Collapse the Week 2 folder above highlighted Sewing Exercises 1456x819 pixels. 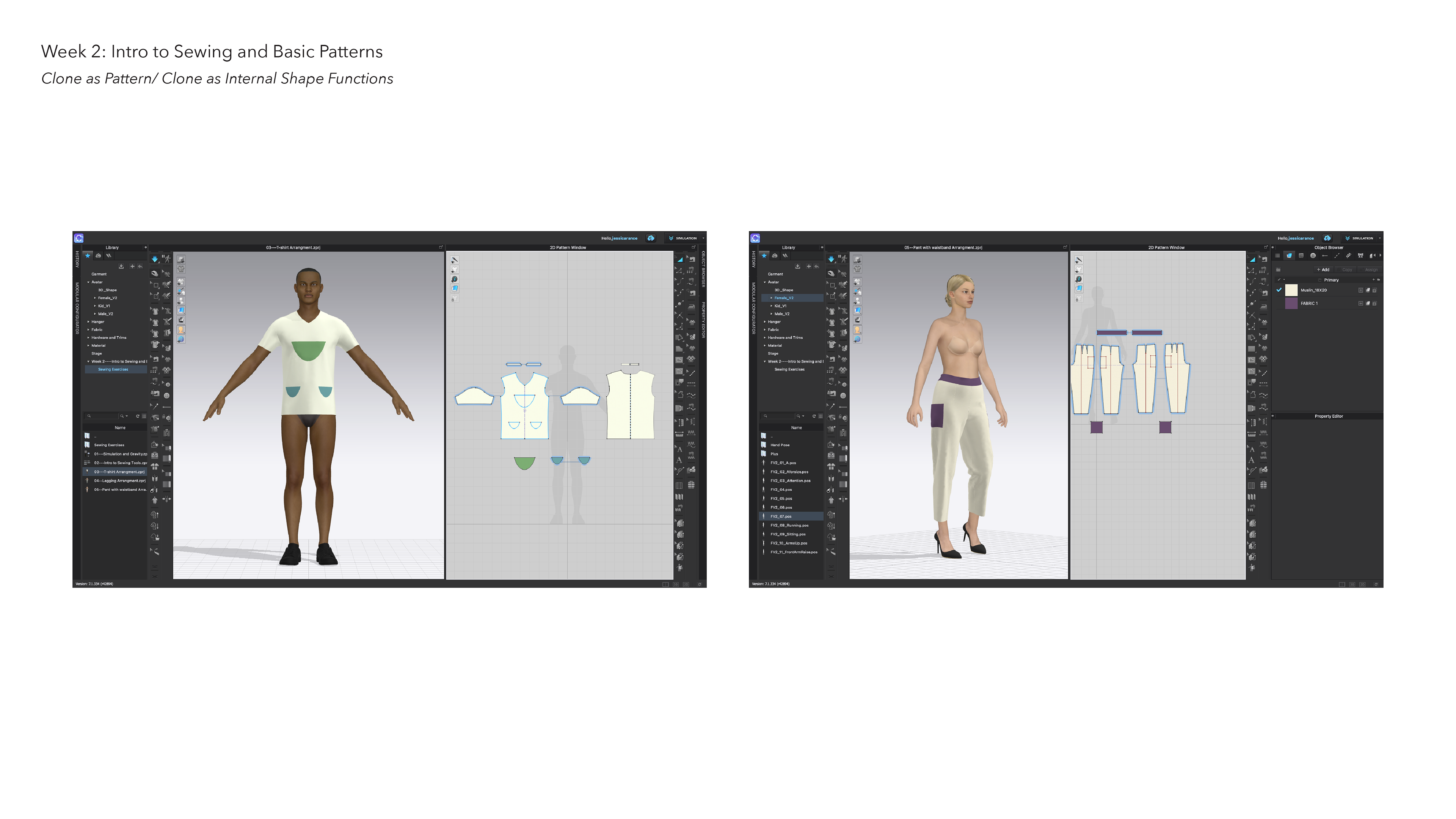(88, 361)
